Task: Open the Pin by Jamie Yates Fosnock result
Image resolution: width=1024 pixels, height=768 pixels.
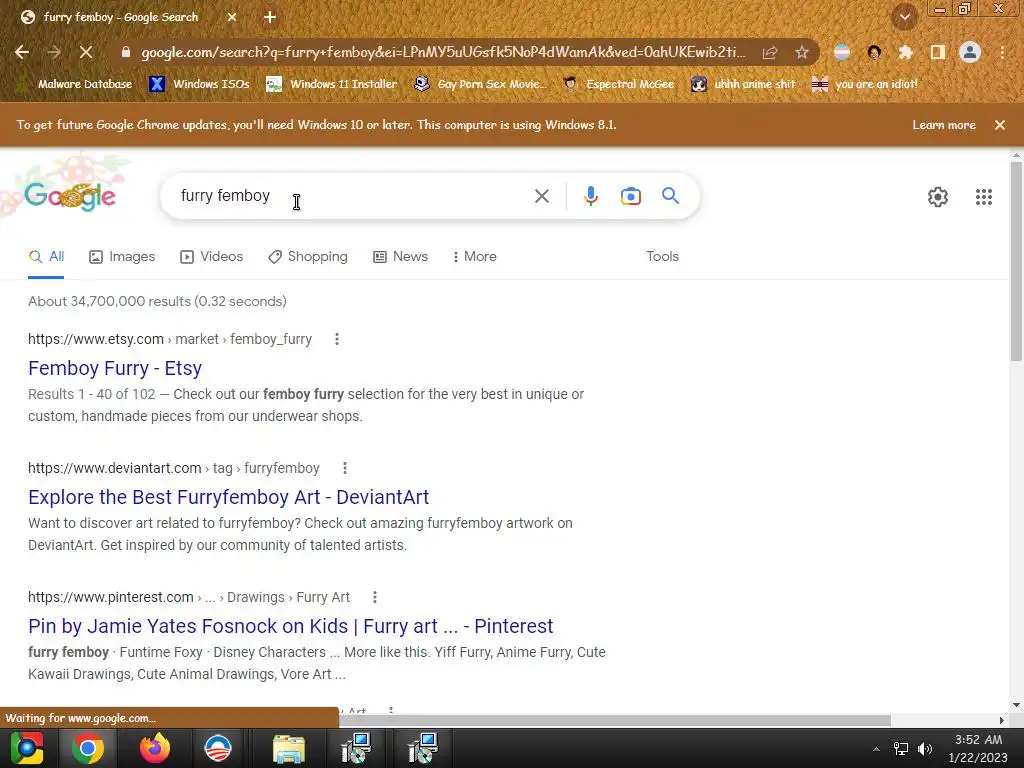Action: tap(291, 626)
